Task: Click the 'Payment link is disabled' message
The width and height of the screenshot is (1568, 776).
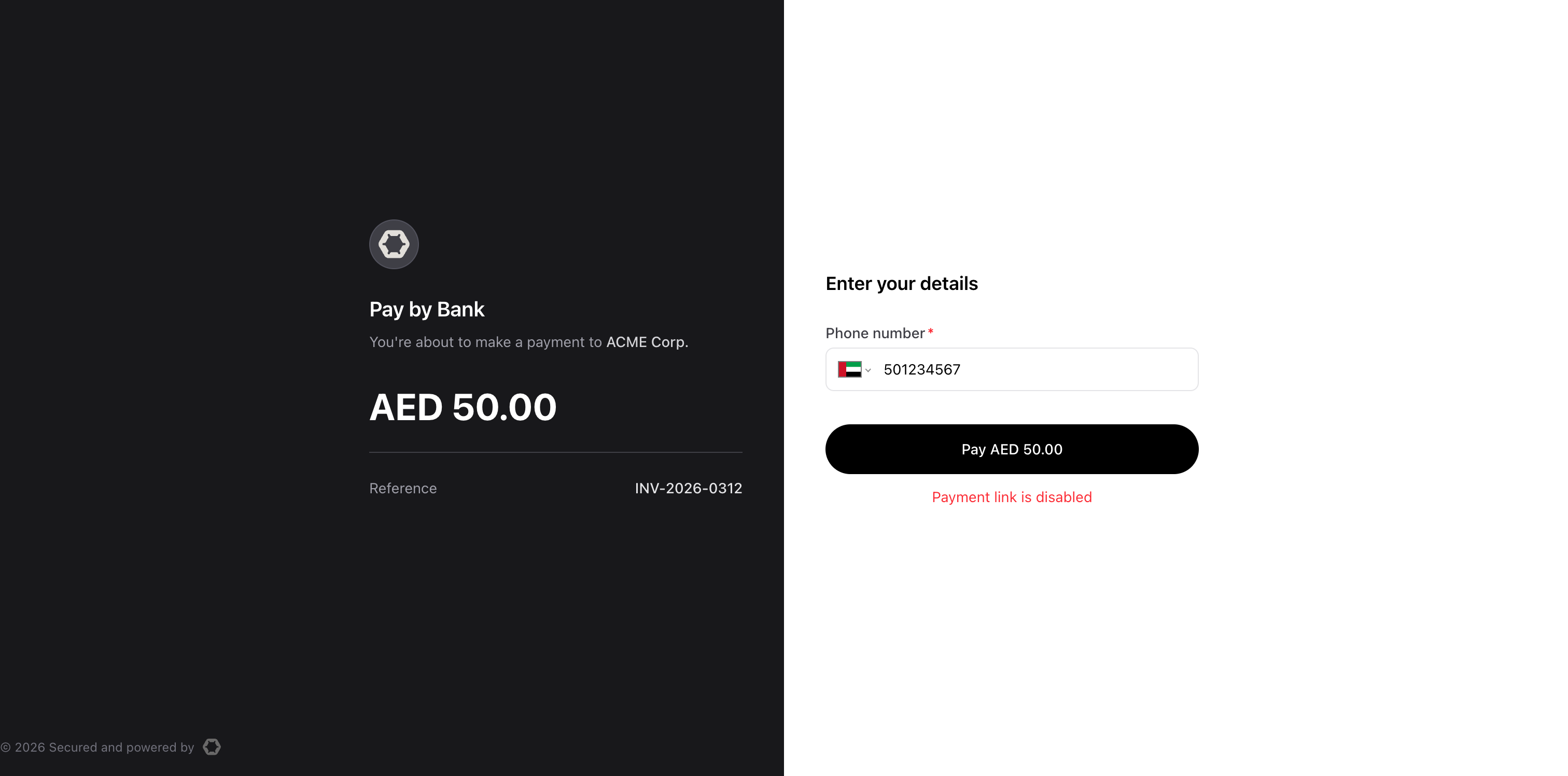Action: pyautogui.click(x=1012, y=497)
